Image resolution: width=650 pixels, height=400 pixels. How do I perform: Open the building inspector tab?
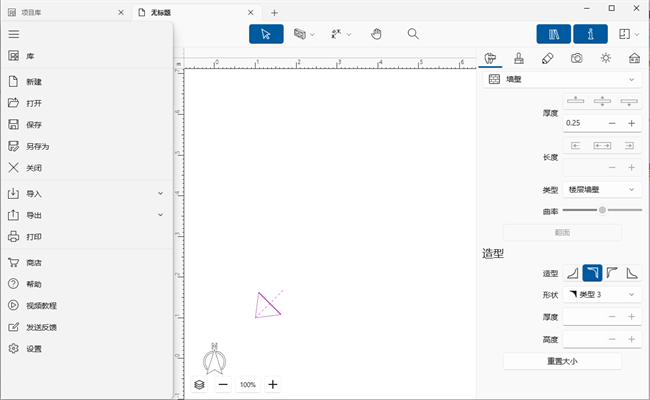634,58
